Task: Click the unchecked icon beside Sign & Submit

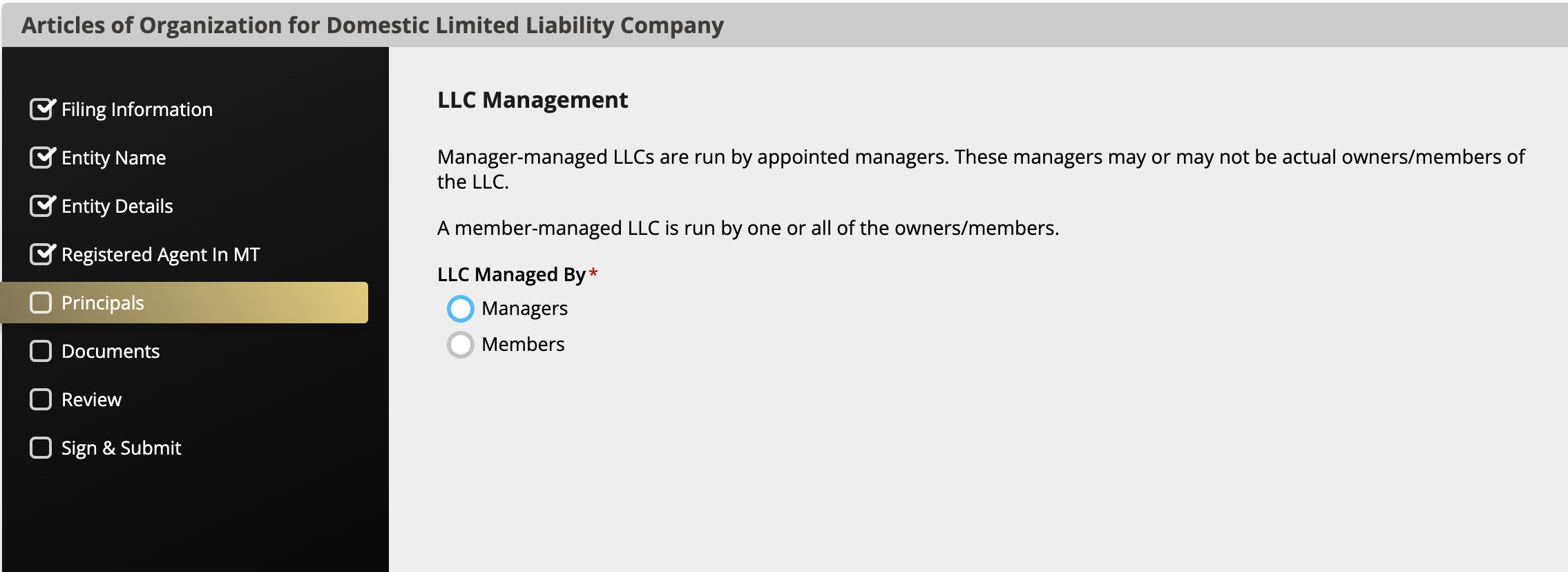Action: pyautogui.click(x=41, y=448)
